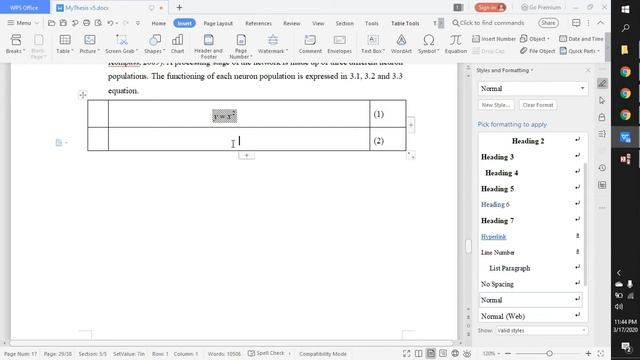Screen dimensions: 640x360
Task: Open the View tab
Action: (318, 24)
